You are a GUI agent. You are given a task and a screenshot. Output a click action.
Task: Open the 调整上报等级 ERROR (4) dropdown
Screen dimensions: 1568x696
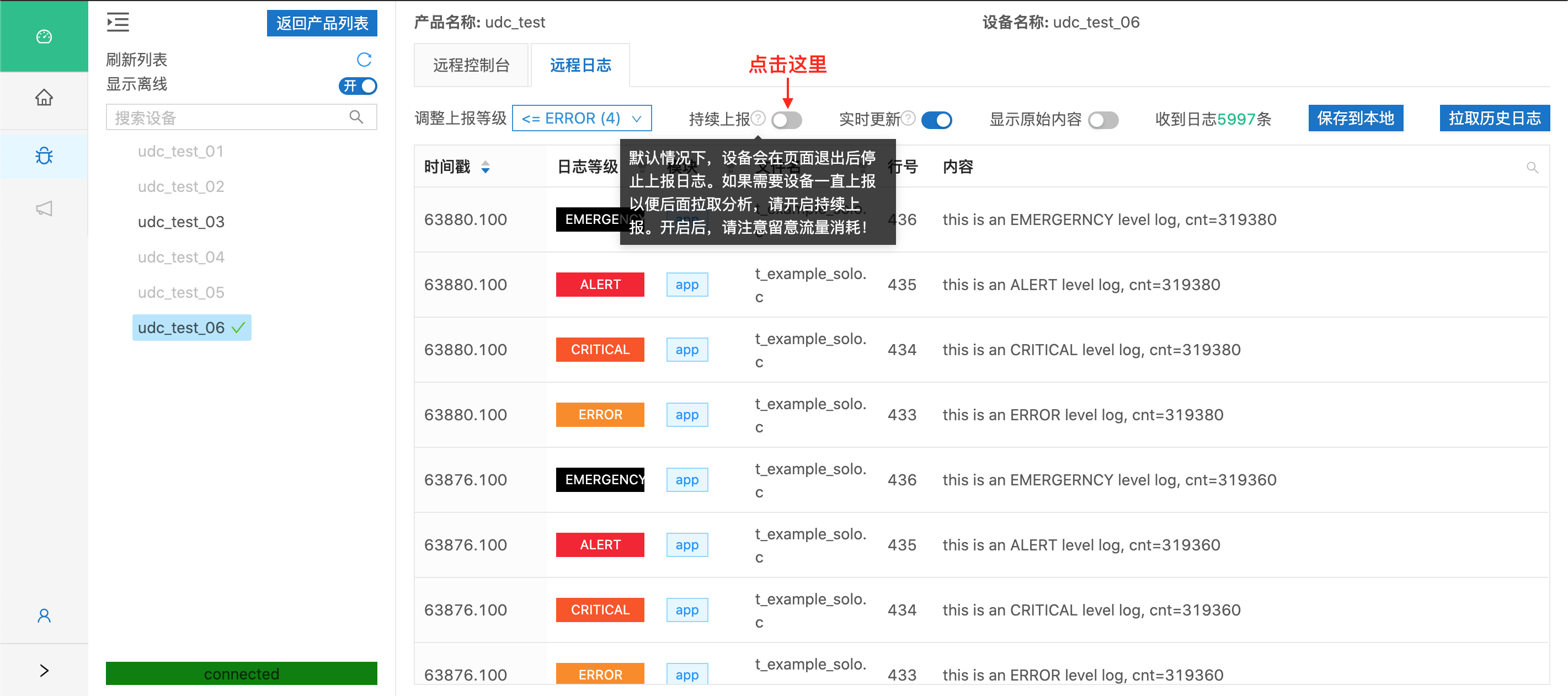(x=582, y=118)
